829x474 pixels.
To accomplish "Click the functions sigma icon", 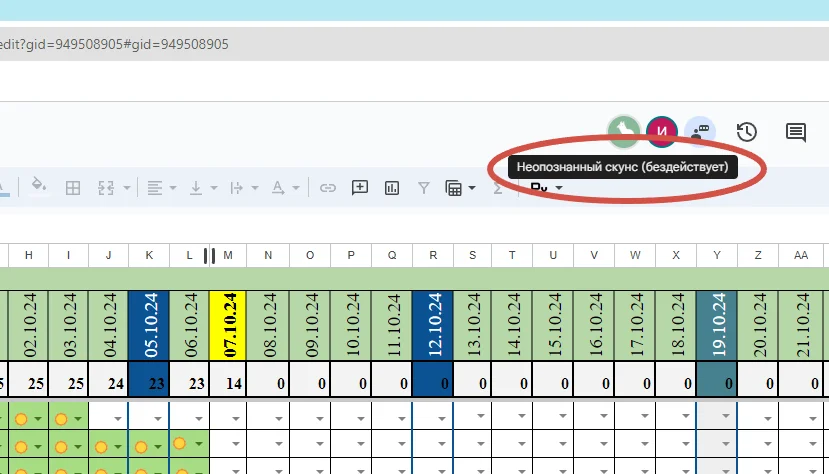I will 498,188.
